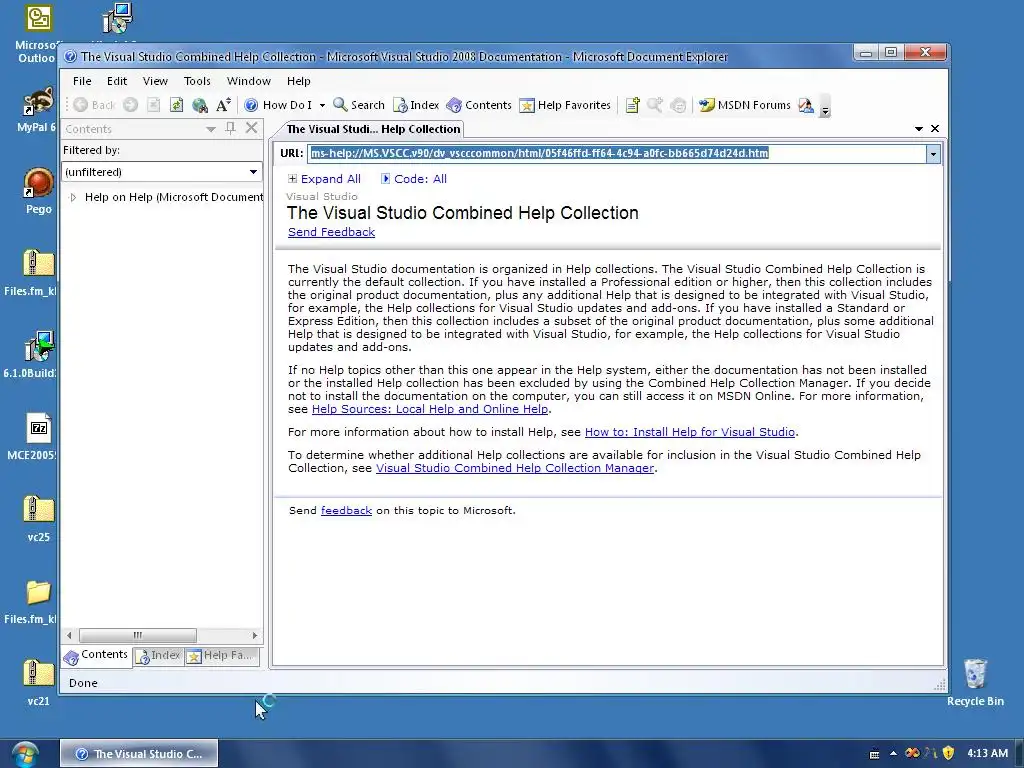Click the Contents panel right scroll arrow
The image size is (1024, 768).
pos(255,635)
